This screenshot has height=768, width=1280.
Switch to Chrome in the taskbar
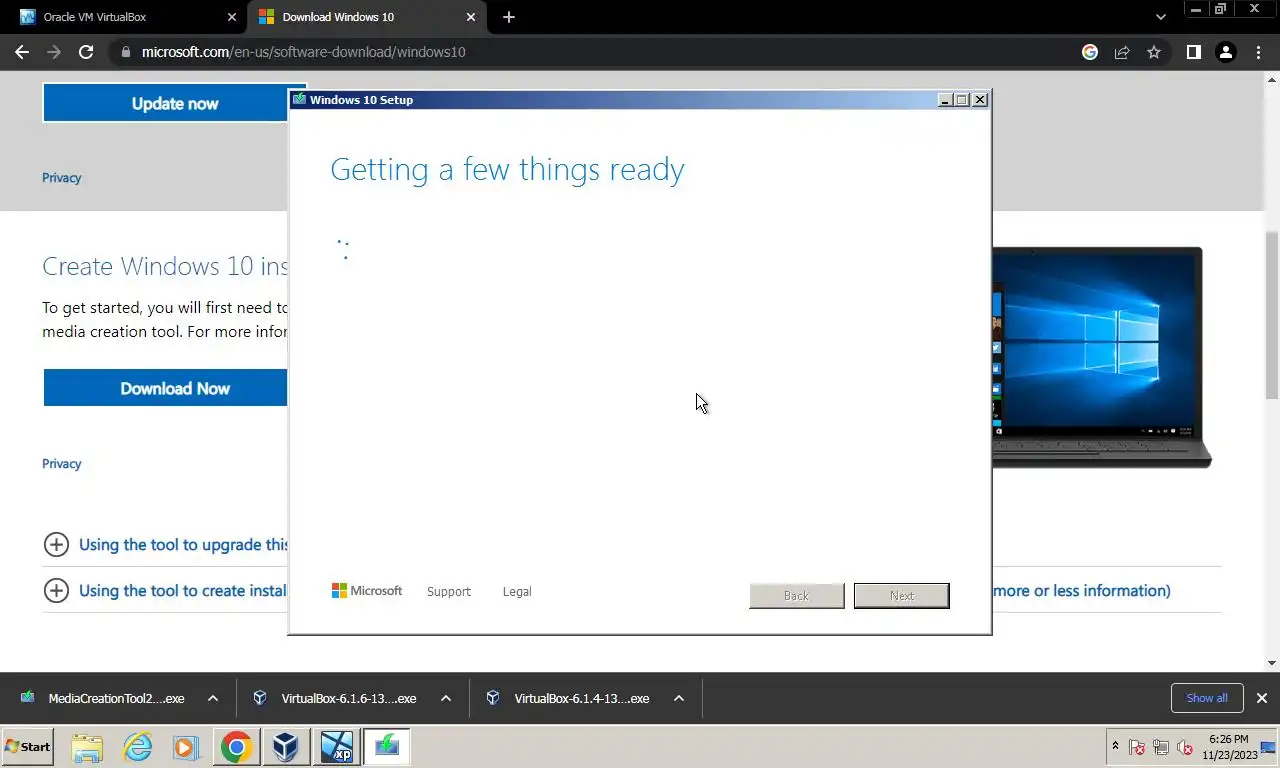pyautogui.click(x=237, y=747)
